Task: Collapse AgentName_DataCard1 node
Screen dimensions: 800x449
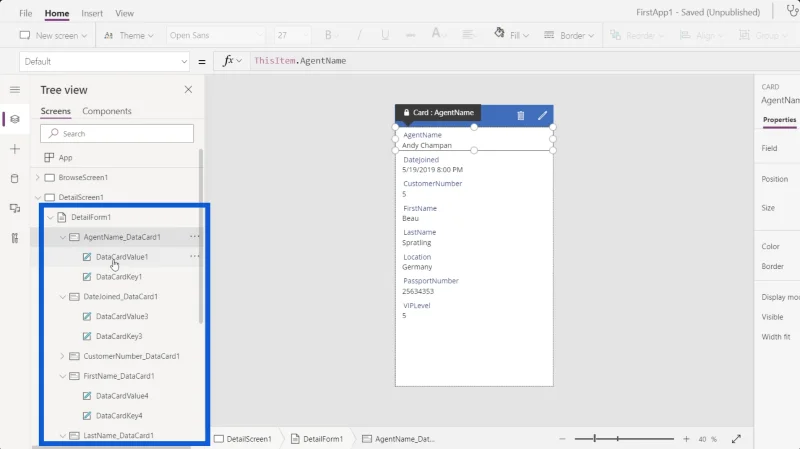Action: [62, 237]
